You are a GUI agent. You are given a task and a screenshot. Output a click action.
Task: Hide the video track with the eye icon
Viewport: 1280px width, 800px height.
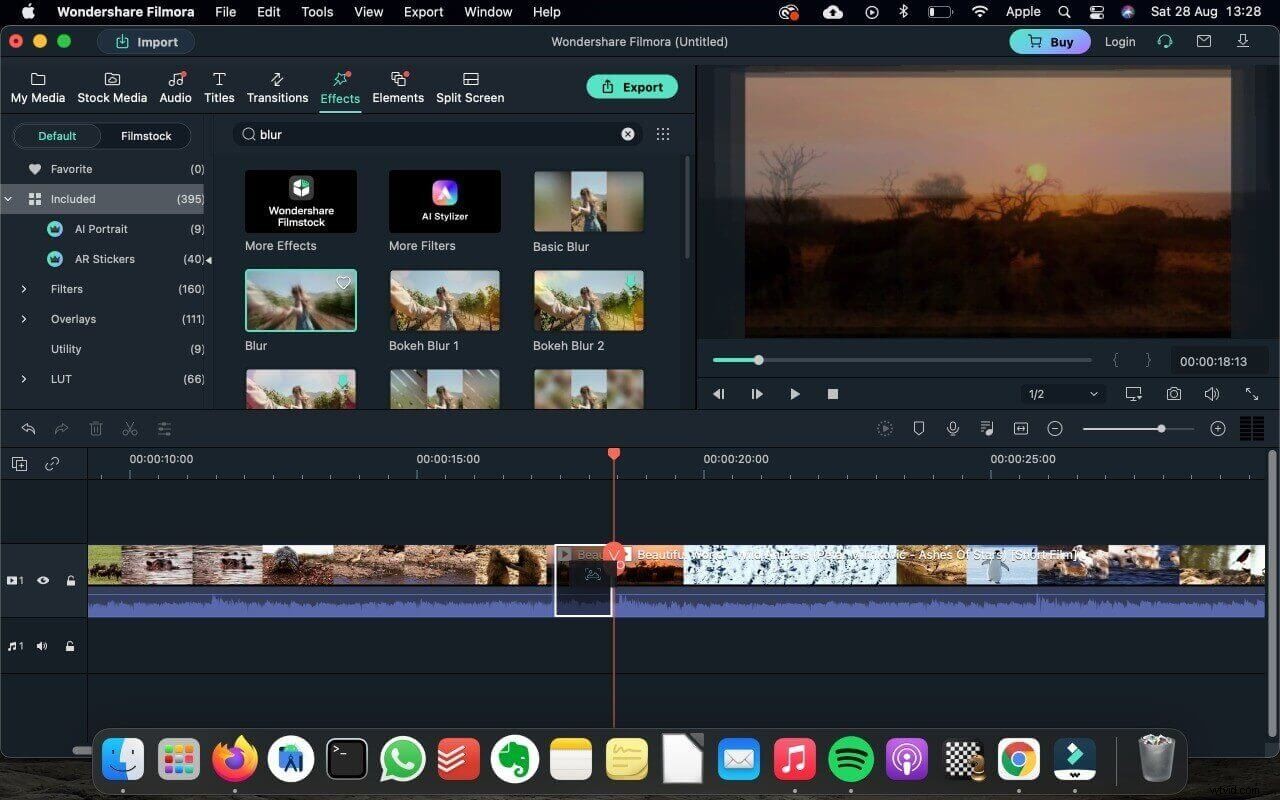[x=41, y=580]
